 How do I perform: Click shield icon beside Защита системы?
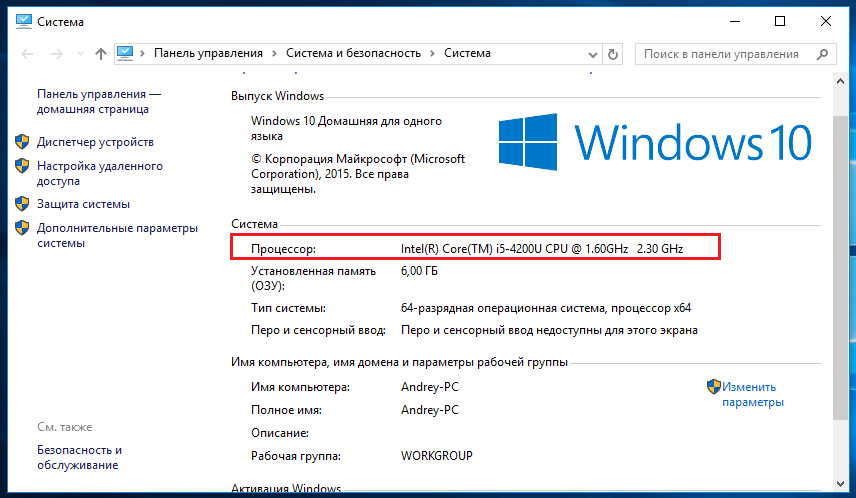(22, 204)
